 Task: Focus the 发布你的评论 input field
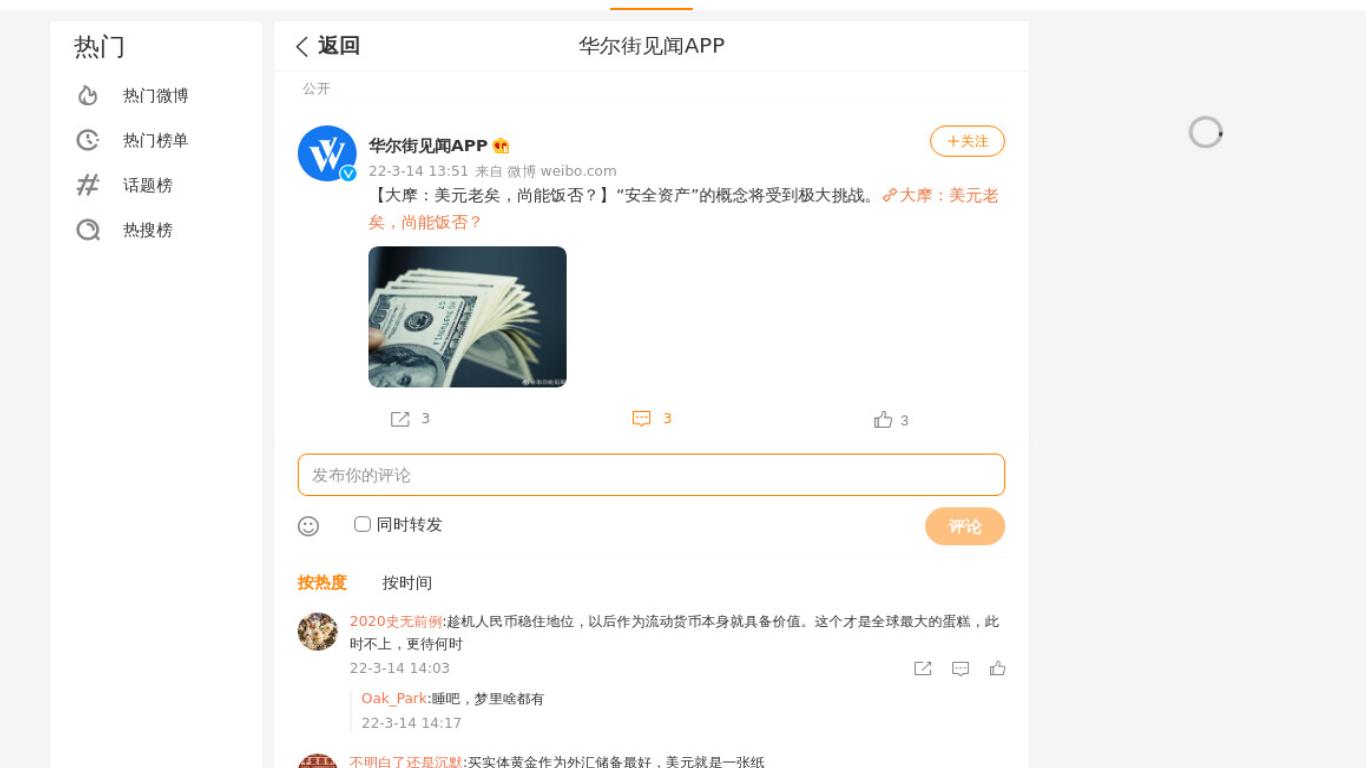coord(651,475)
